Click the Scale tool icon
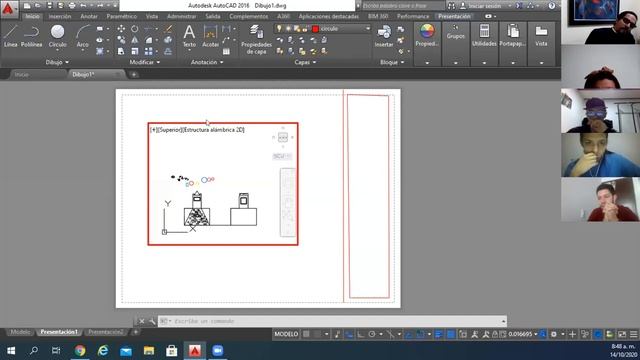640x360 pixels. coord(134,51)
